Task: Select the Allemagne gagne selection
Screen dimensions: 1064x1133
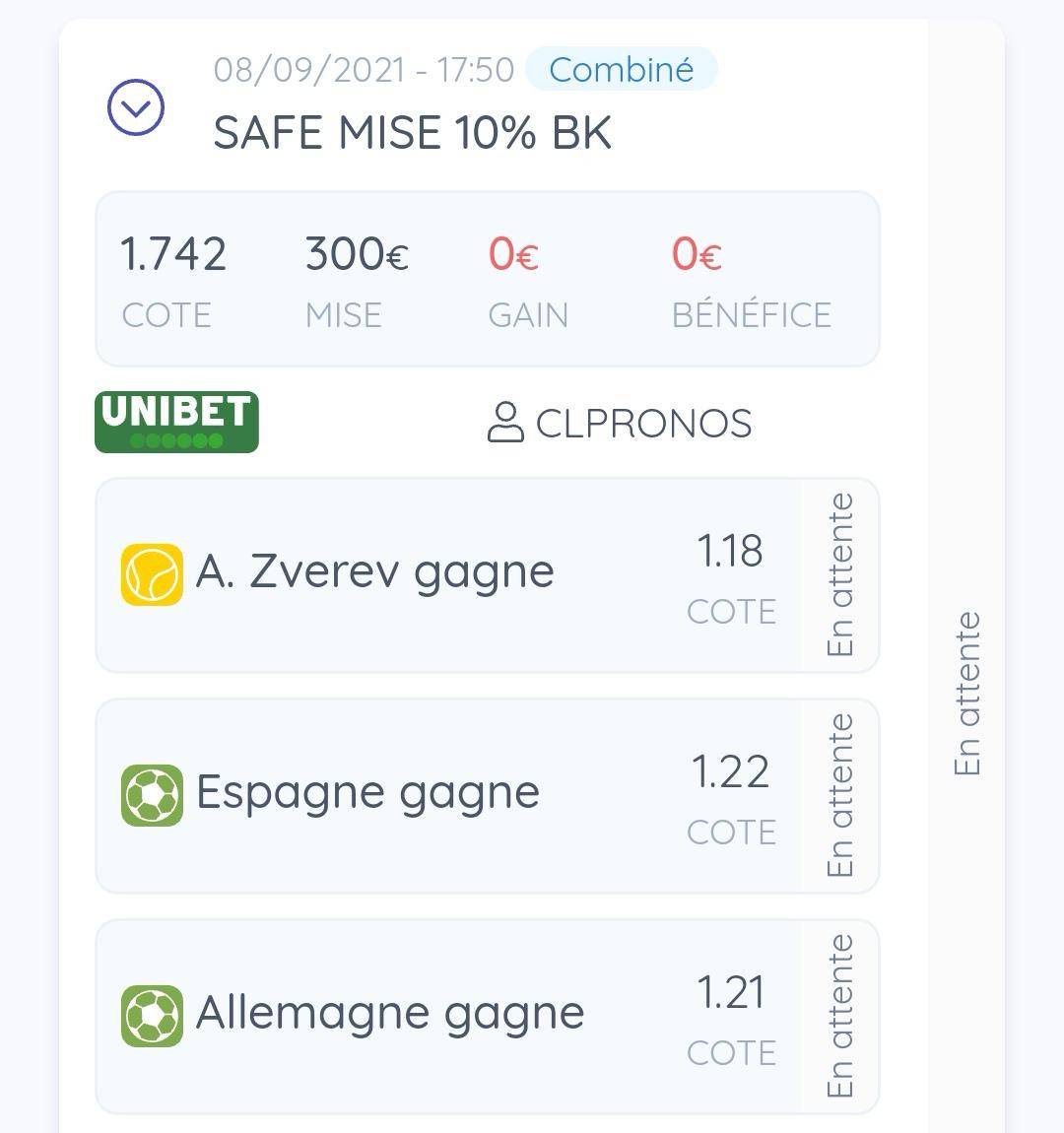Action: point(390,1013)
